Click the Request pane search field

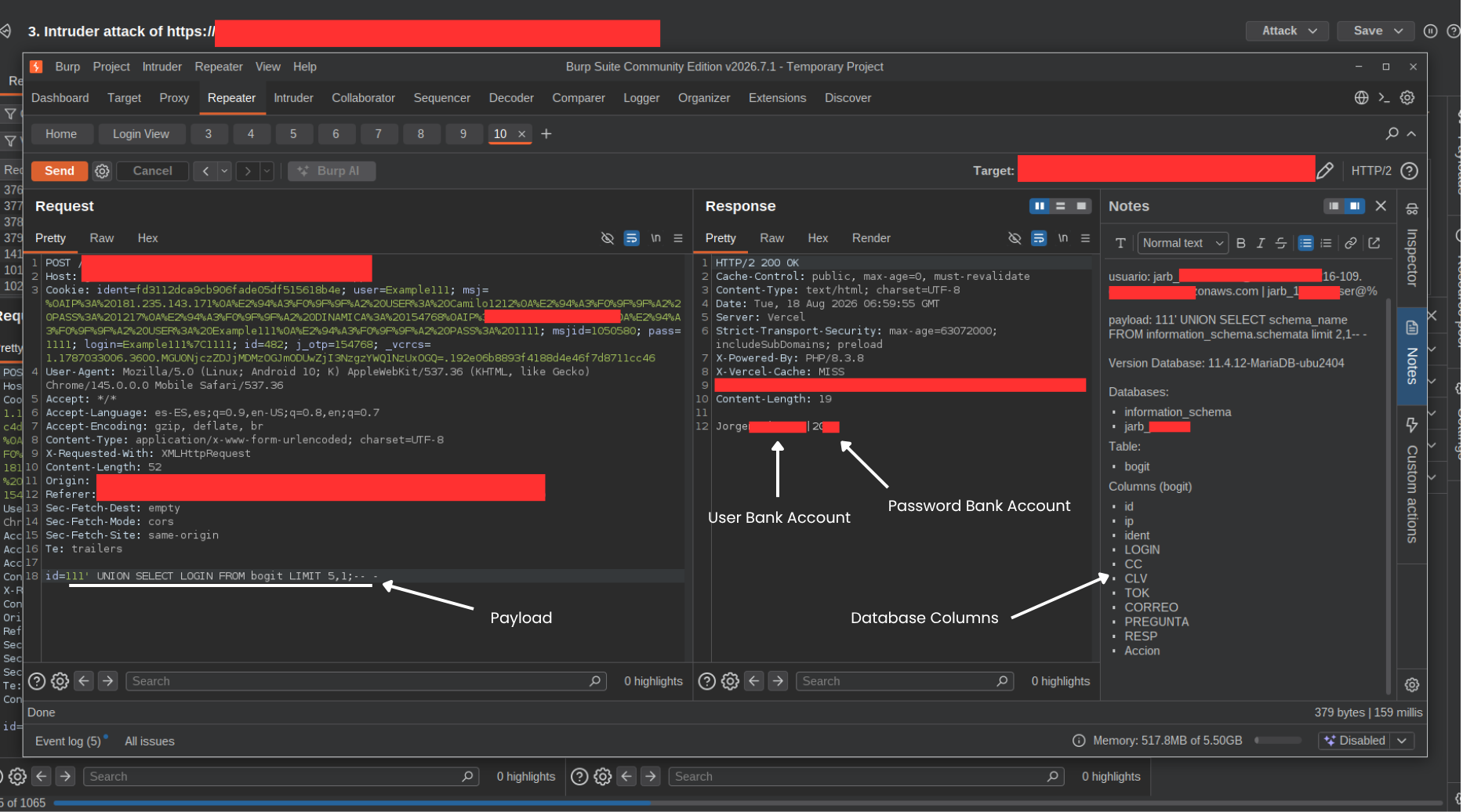(367, 681)
